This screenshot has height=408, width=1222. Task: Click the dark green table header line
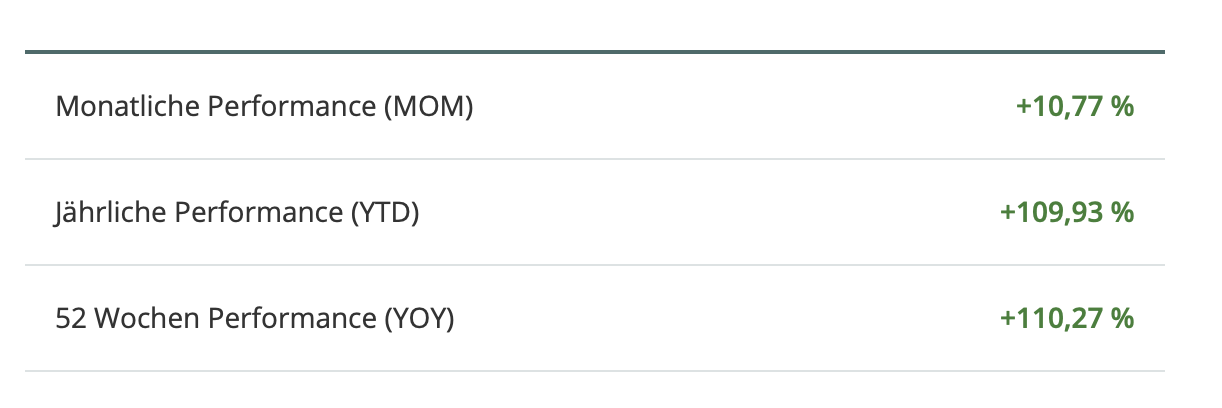coord(594,51)
